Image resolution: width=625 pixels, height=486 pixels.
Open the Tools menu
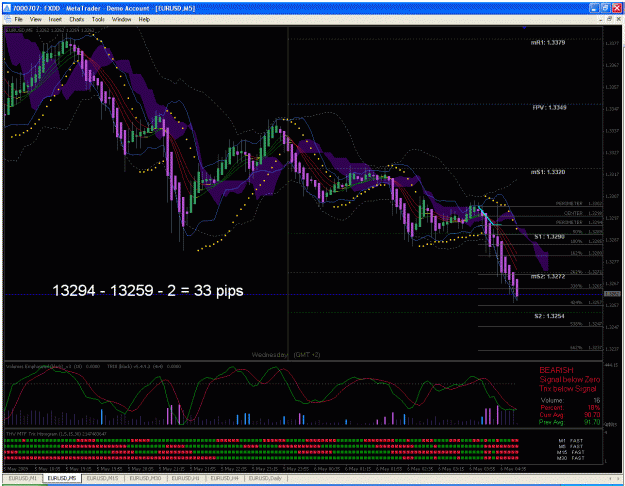tap(98, 19)
